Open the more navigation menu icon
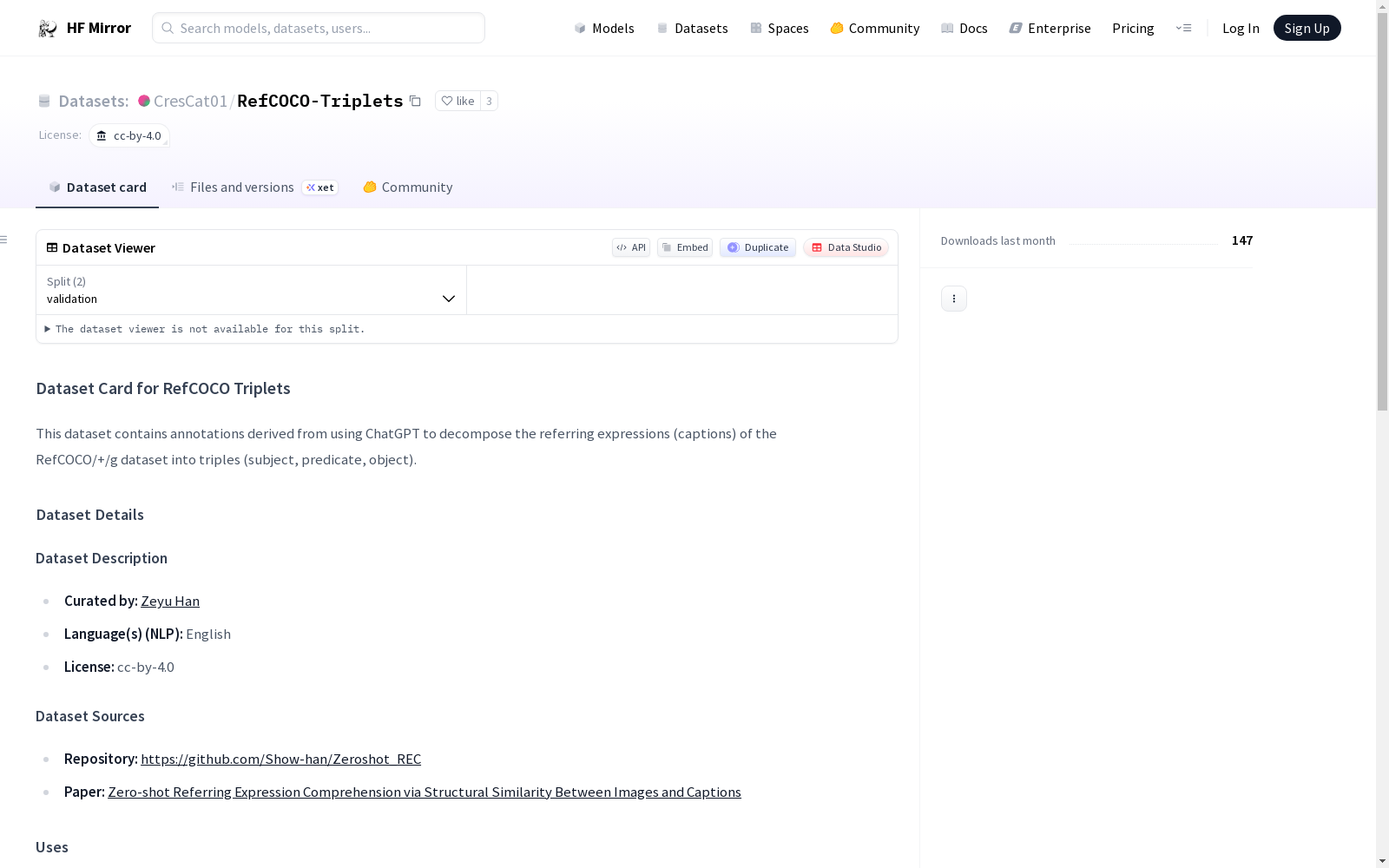 [1183, 28]
